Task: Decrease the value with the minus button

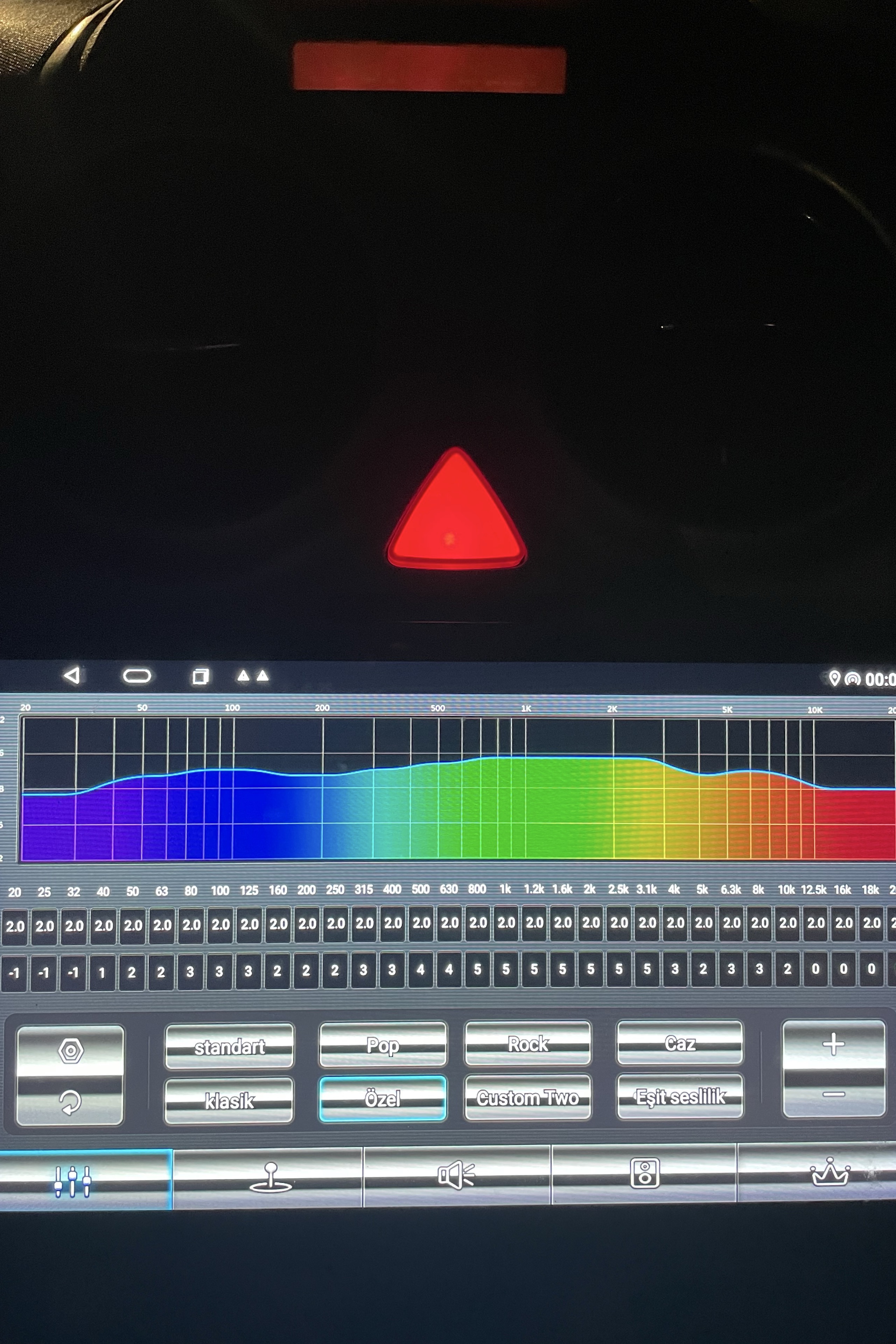Action: click(834, 1094)
